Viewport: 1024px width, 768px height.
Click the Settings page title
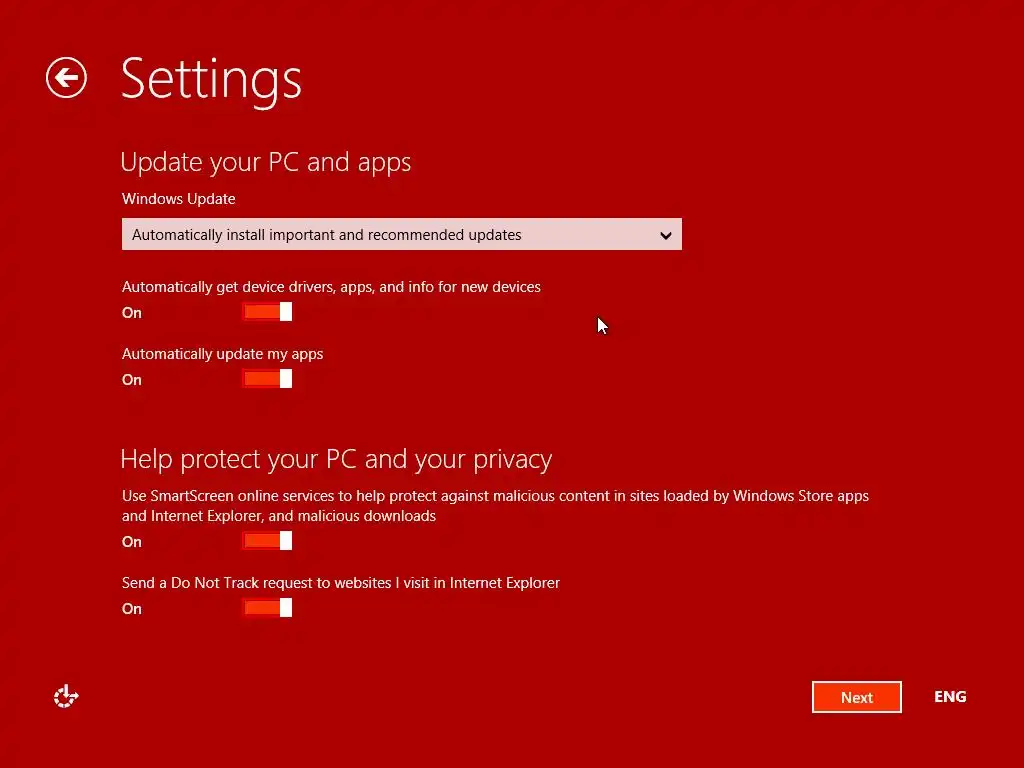click(211, 78)
